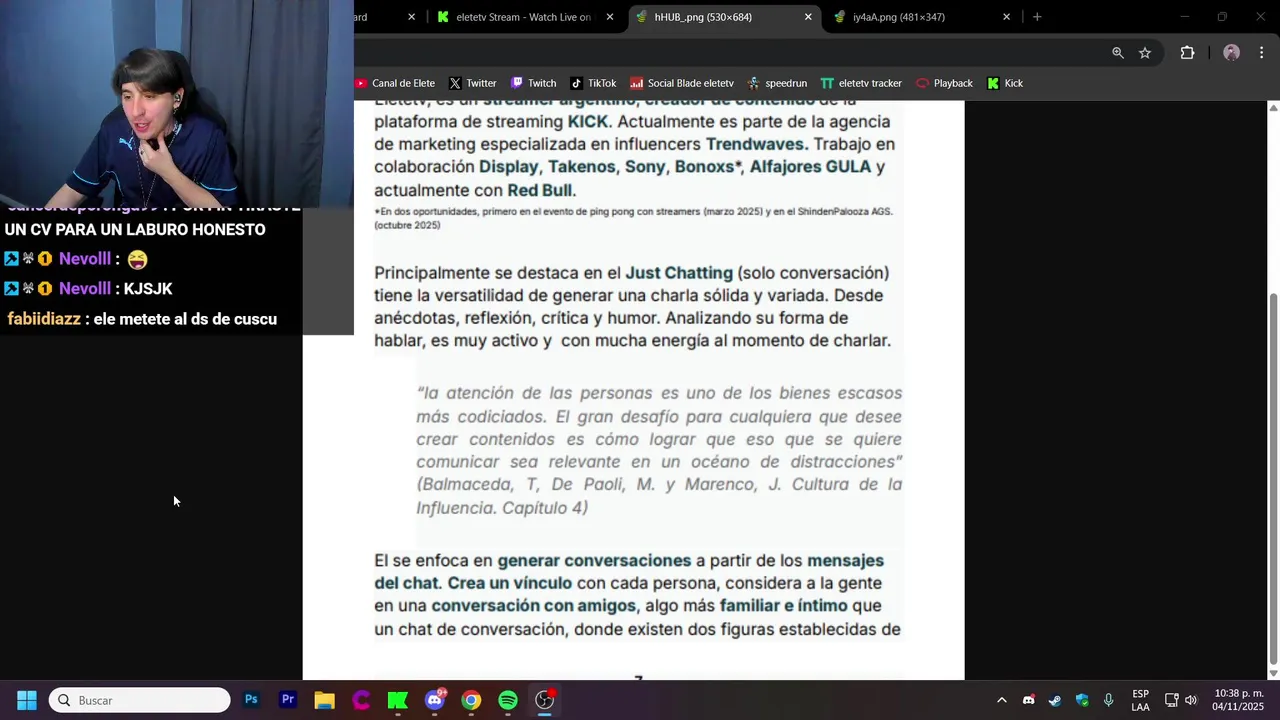Open Google Chrome from the taskbar
This screenshot has height=720, width=1280.
(471, 700)
